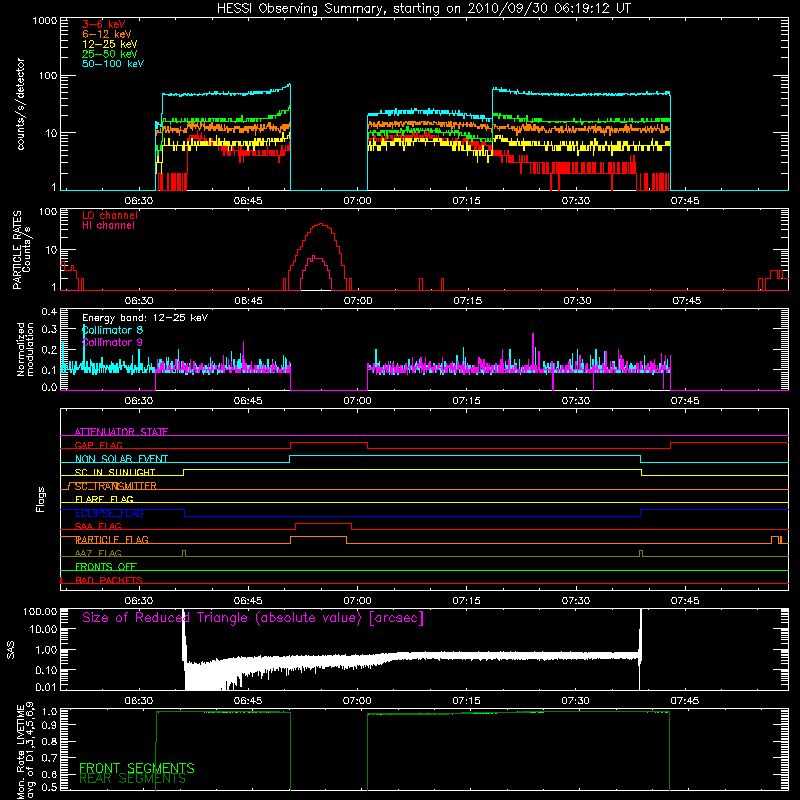This screenshot has width=800, height=800.
Task: Click the ECLIPSE_FLAG label
Action: tap(109, 513)
